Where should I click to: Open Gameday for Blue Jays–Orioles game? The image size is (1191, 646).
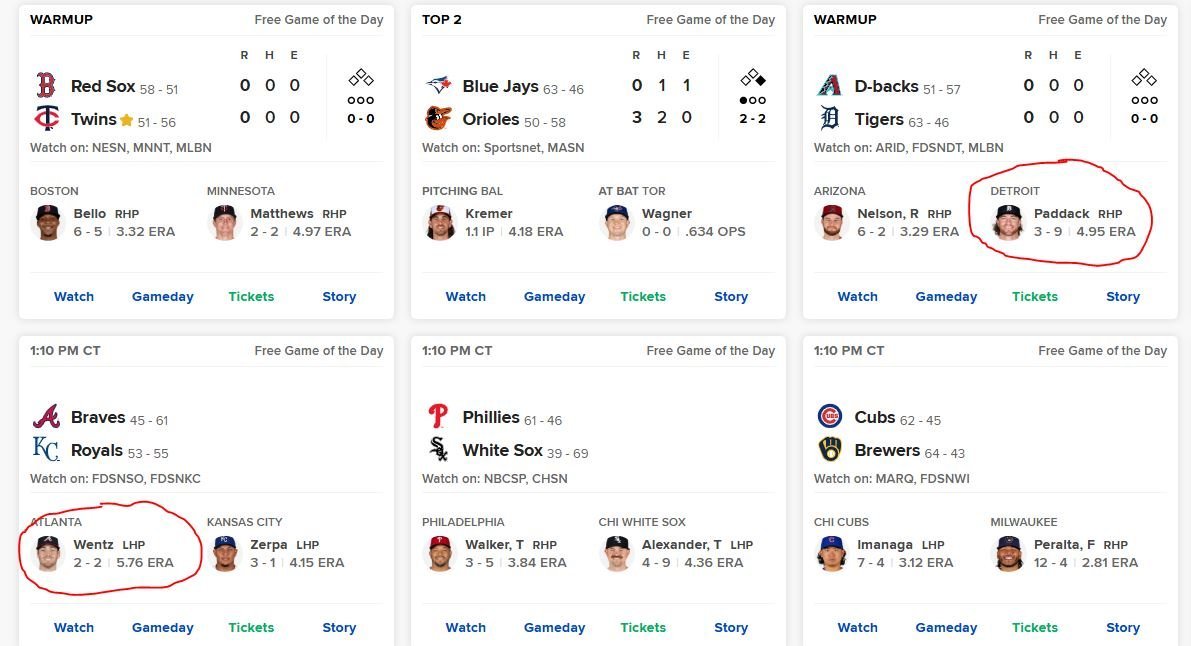pyautogui.click(x=554, y=296)
